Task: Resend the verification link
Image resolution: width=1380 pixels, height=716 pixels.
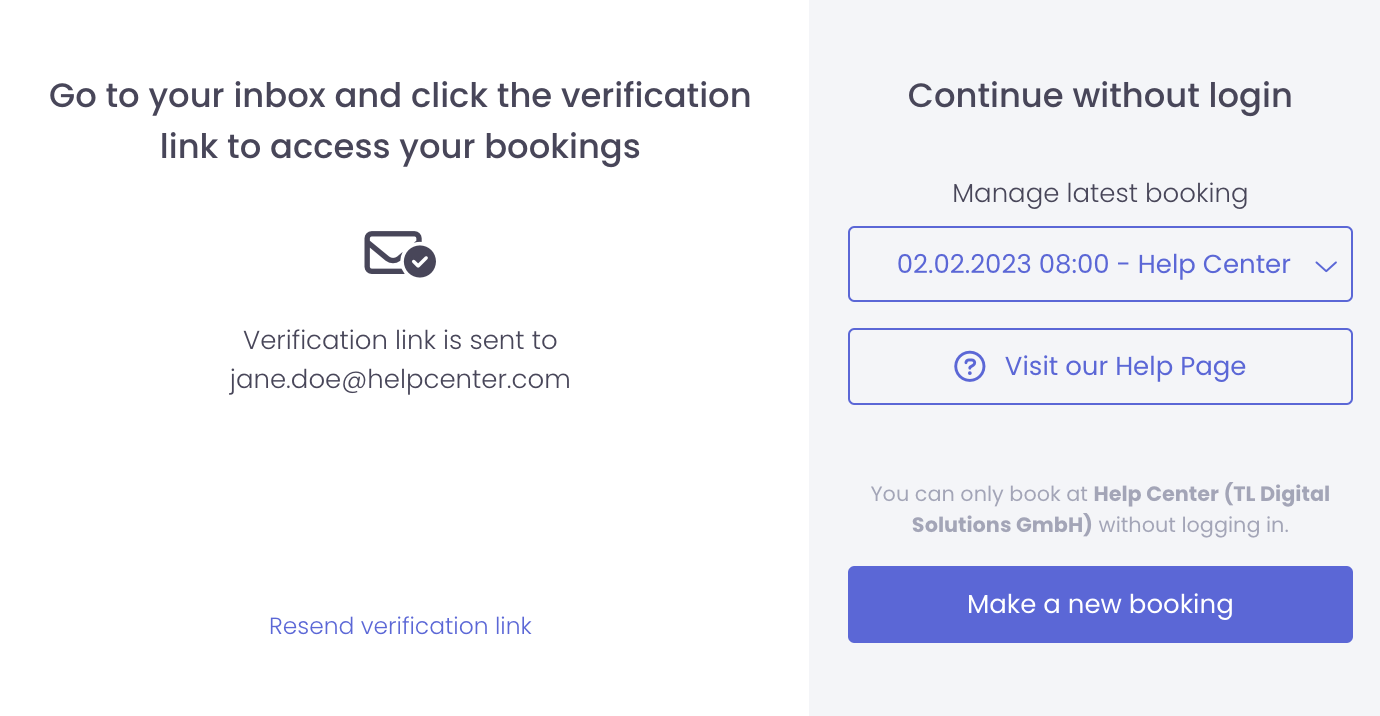Action: (400, 626)
